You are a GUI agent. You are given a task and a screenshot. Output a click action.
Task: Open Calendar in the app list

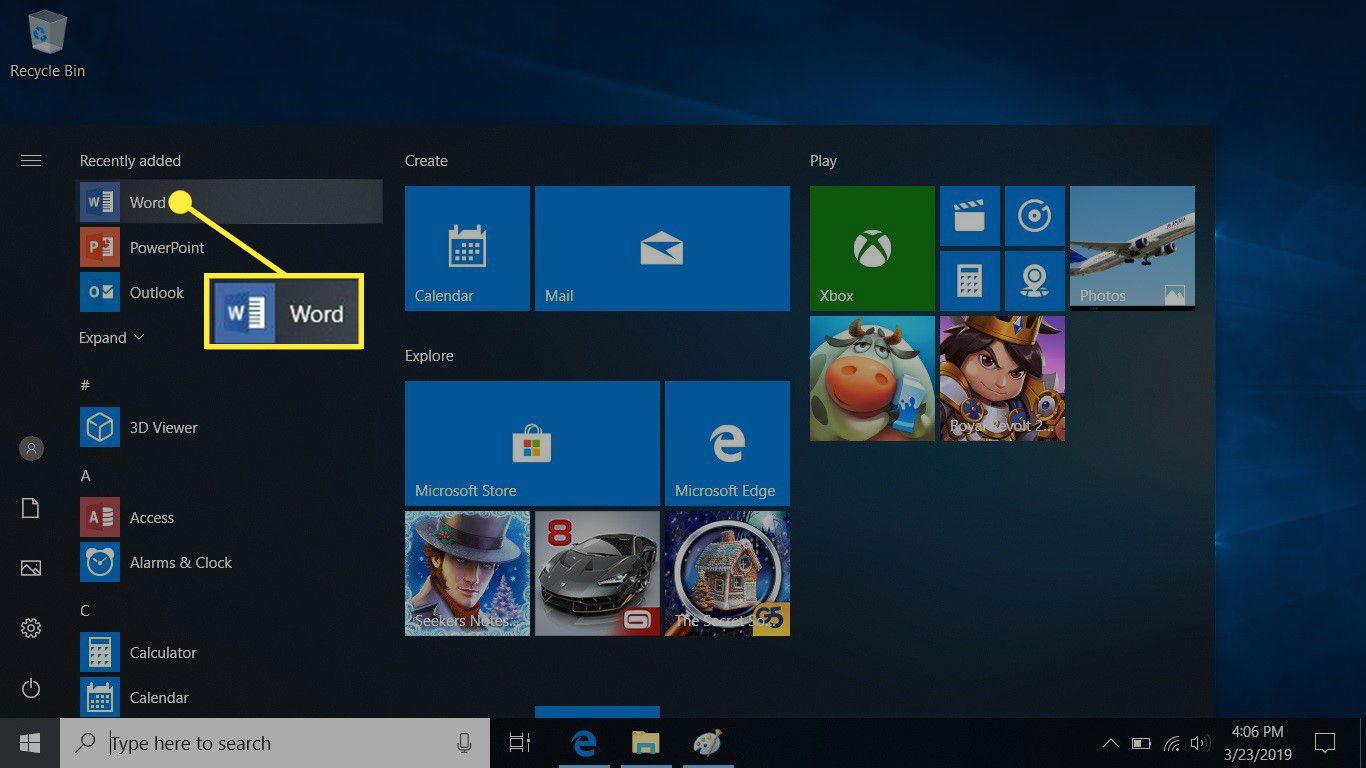click(230, 697)
